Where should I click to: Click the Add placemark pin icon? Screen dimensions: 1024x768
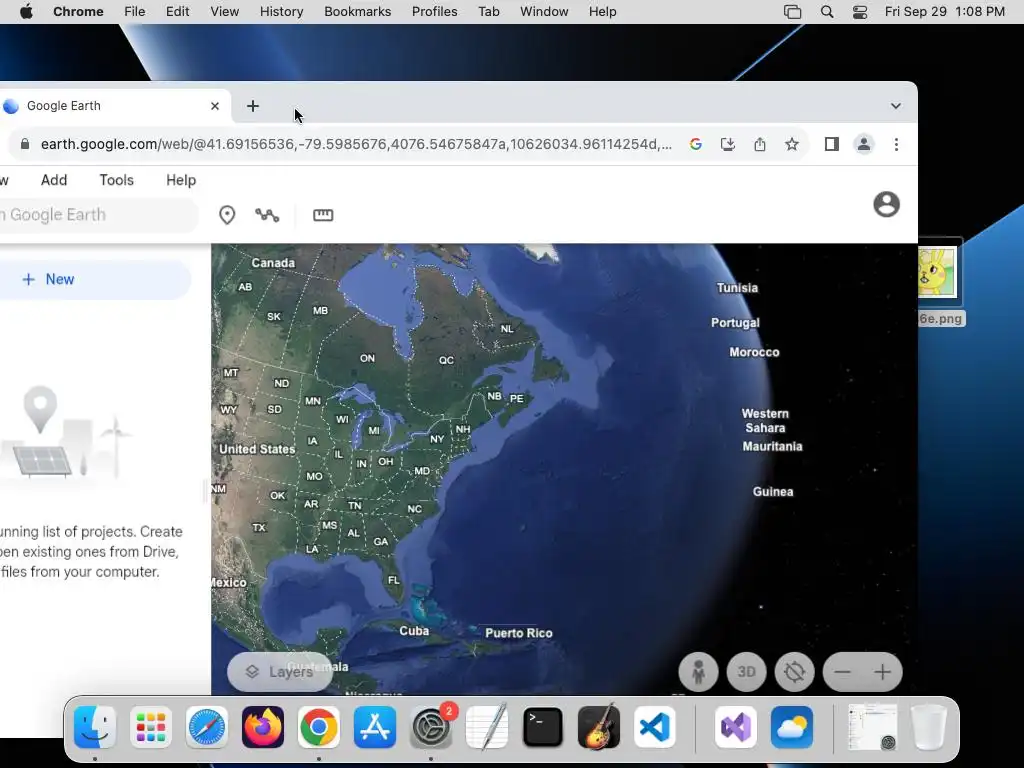(227, 215)
